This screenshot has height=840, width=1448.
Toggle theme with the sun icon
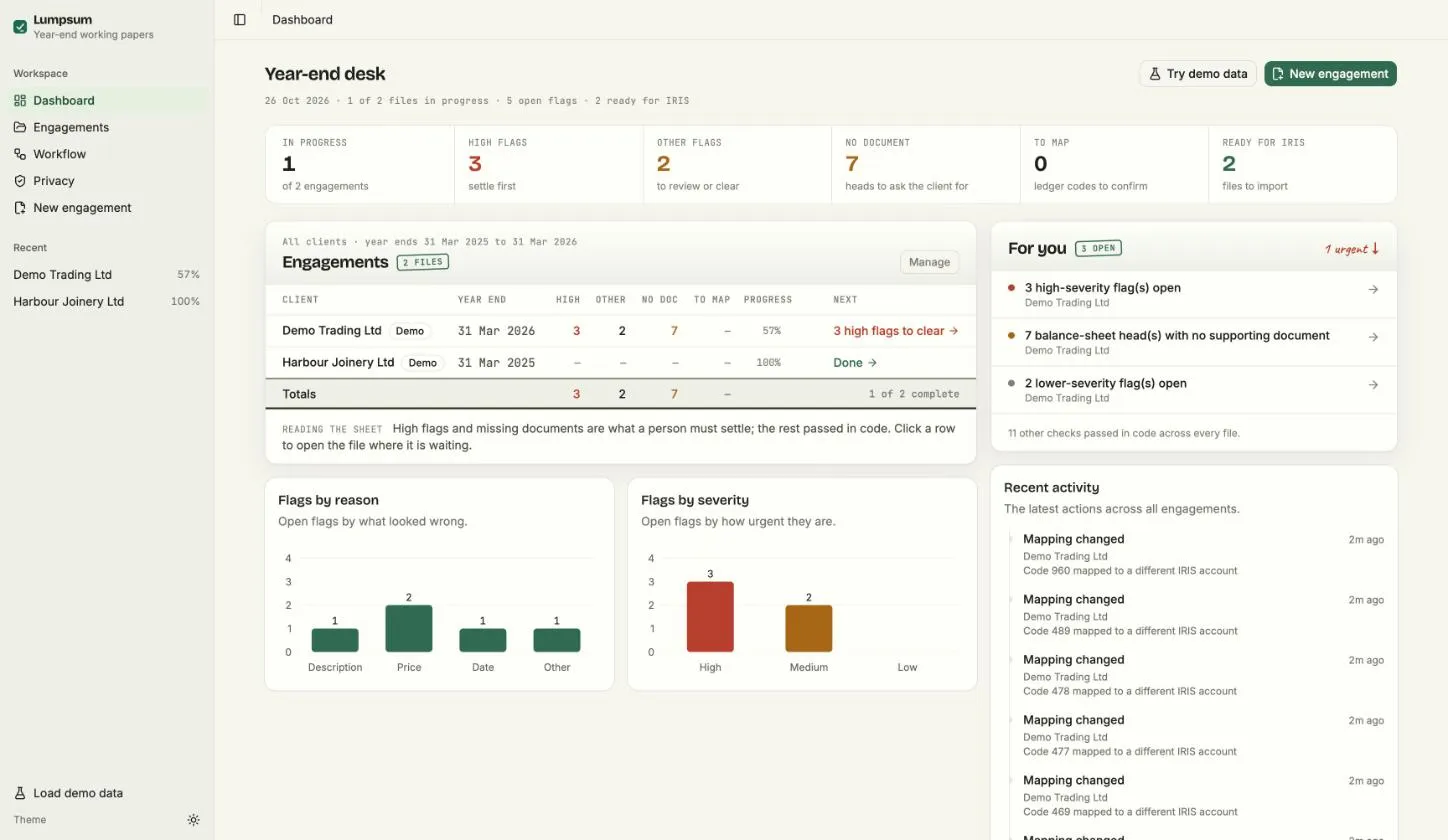(x=194, y=820)
